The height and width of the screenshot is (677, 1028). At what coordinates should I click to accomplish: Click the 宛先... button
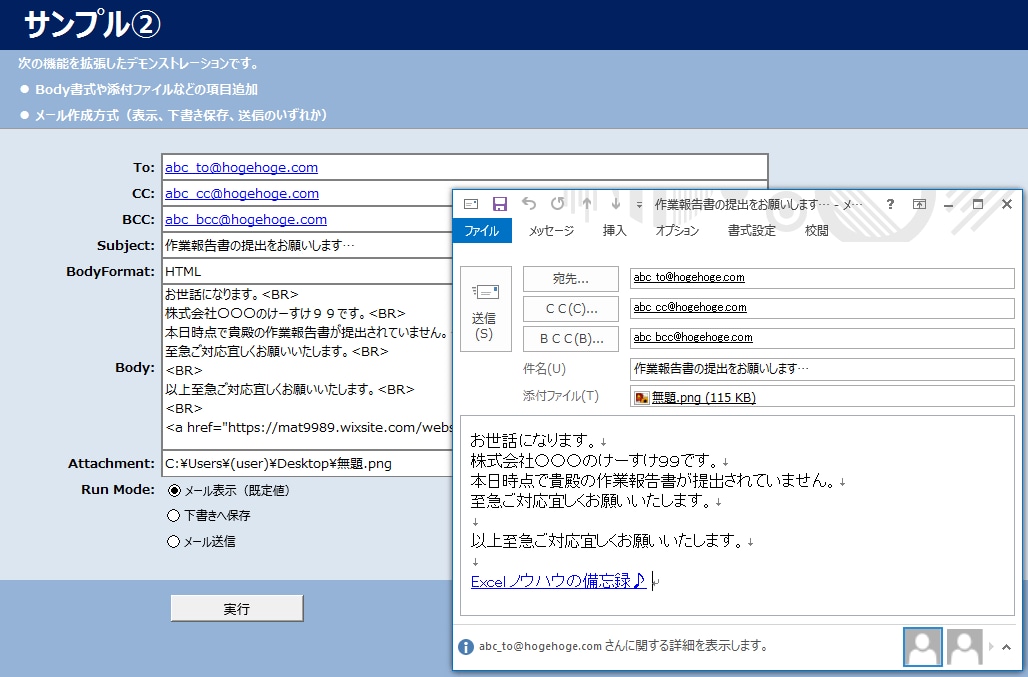pos(570,279)
